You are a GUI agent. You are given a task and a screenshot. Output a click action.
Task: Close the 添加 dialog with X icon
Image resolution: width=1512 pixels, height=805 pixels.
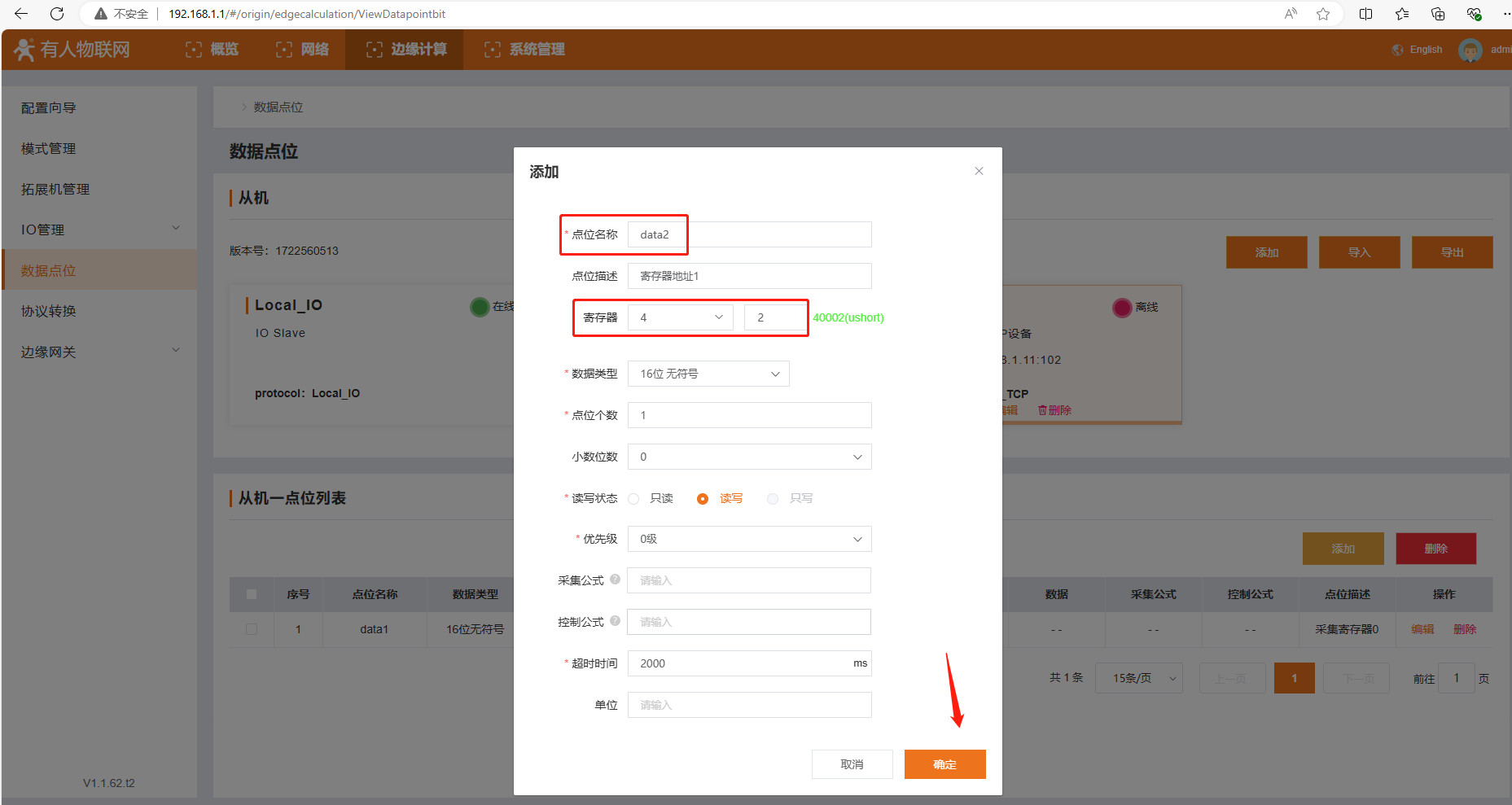point(979,171)
